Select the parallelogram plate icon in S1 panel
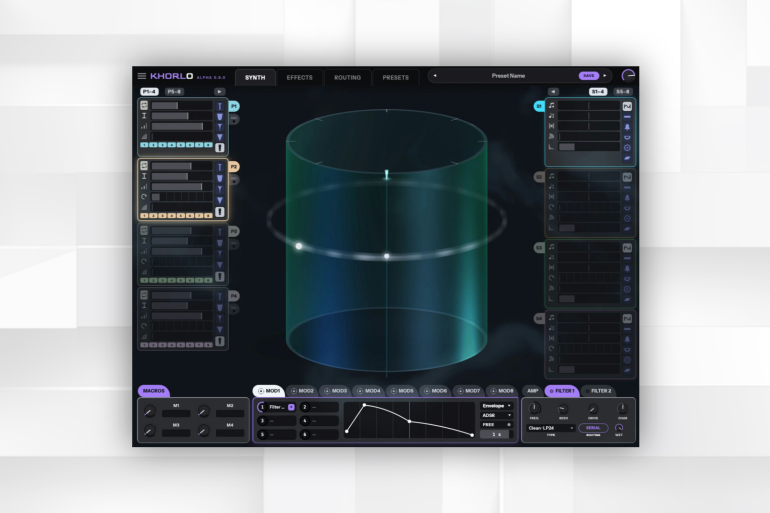The image size is (770, 513). point(627,158)
